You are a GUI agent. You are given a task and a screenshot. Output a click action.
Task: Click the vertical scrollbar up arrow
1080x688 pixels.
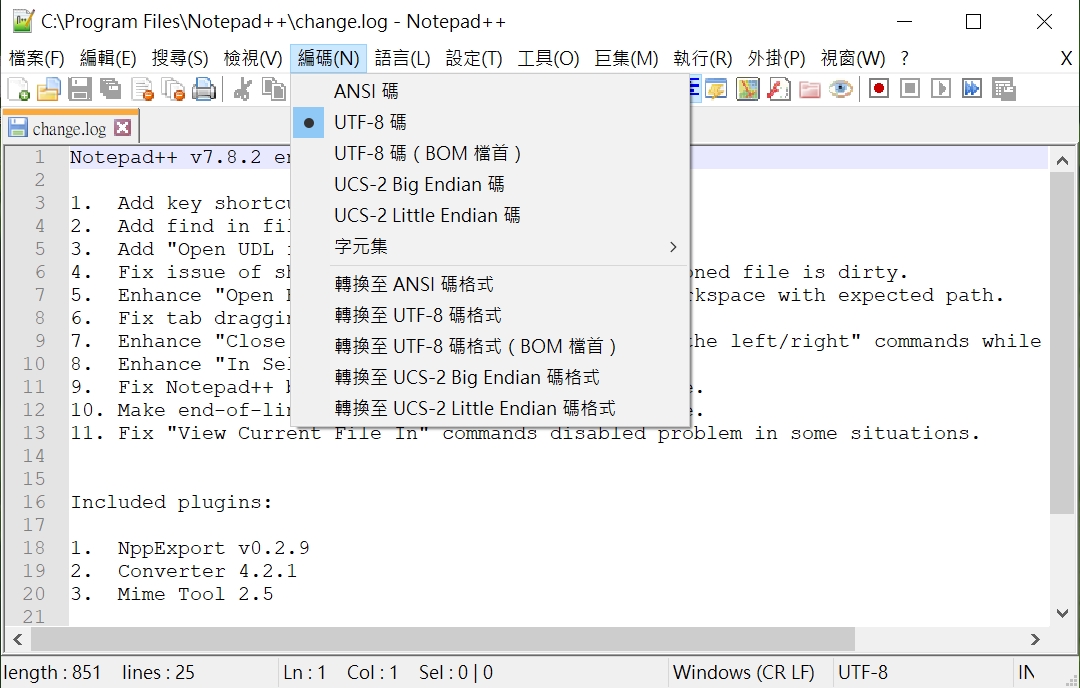pos(1062,161)
